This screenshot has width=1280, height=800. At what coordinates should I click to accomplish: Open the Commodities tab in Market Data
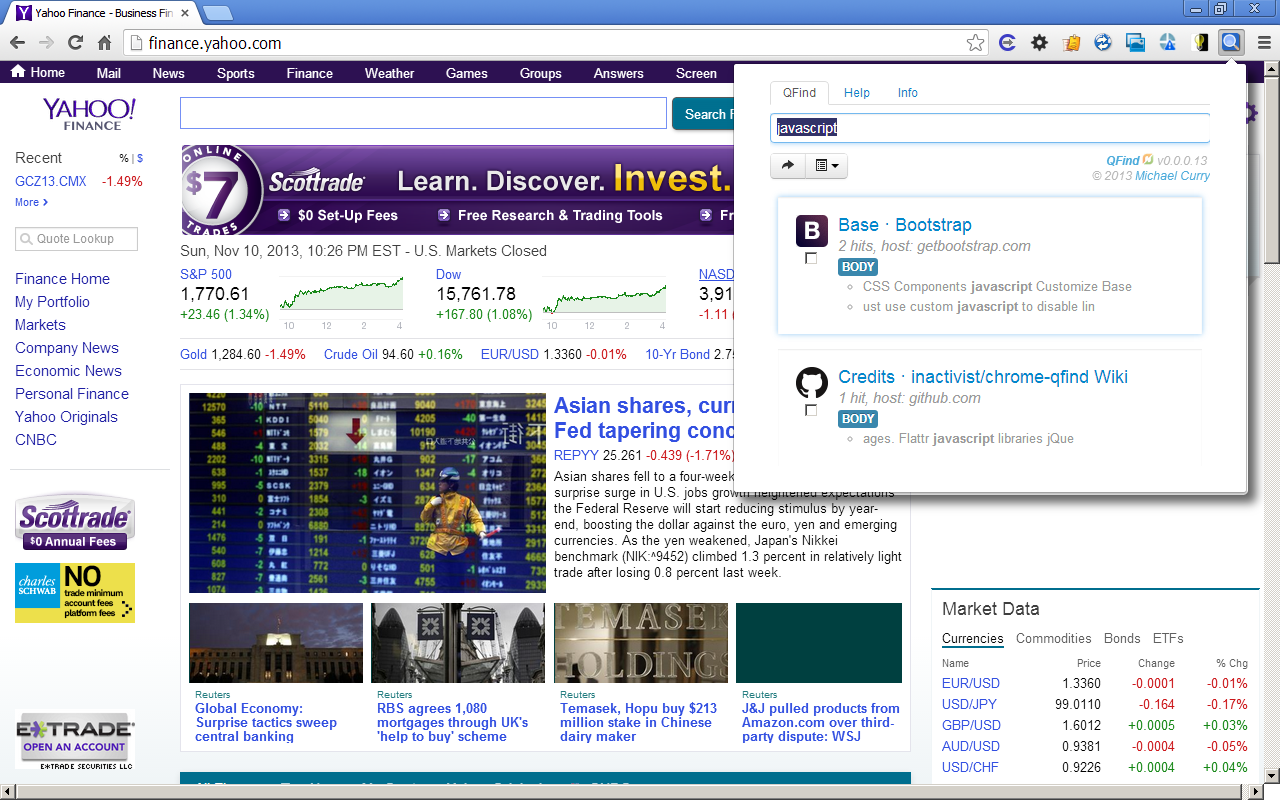1054,638
